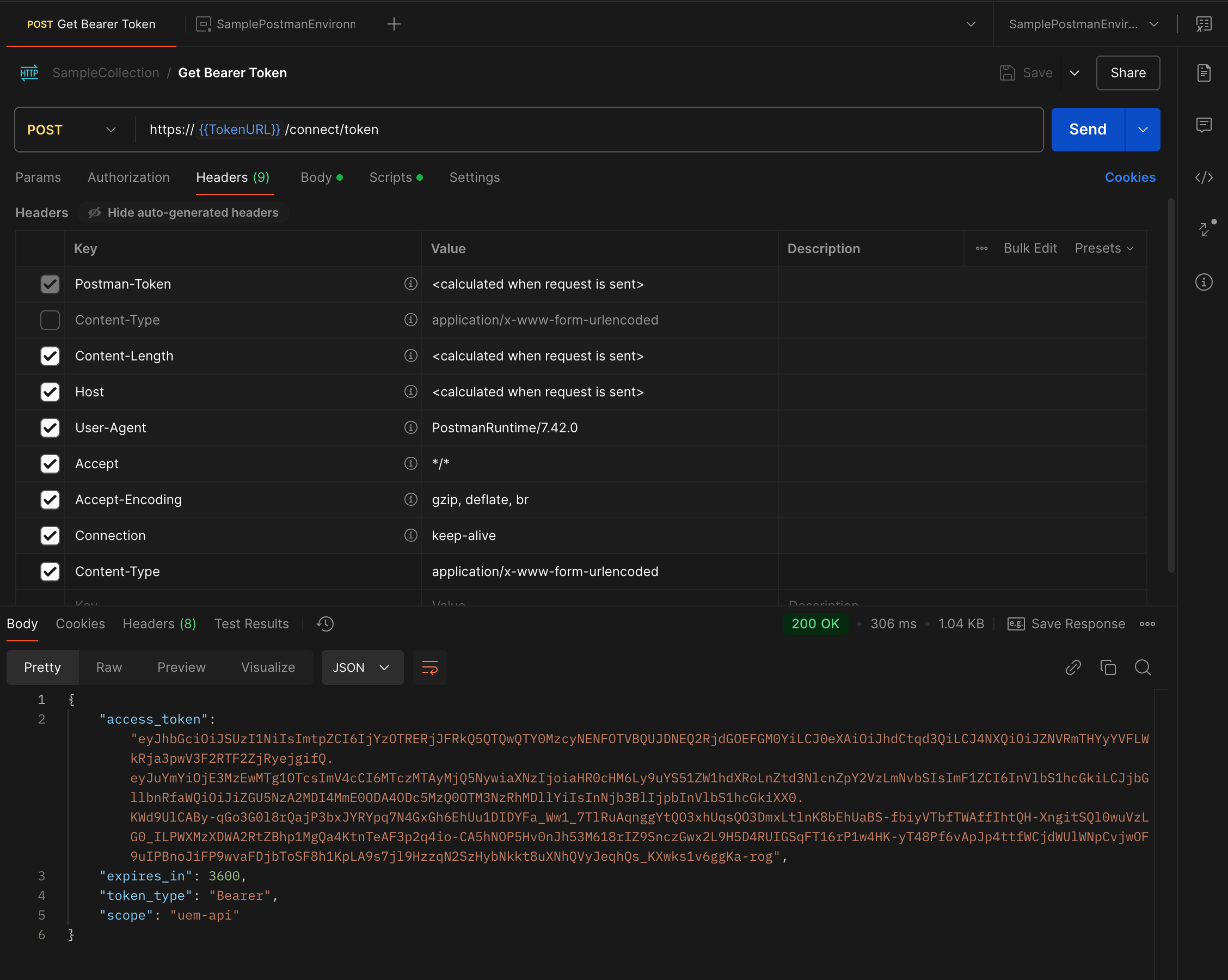Switch to the Params tab
The image size is (1228, 980).
pos(38,177)
